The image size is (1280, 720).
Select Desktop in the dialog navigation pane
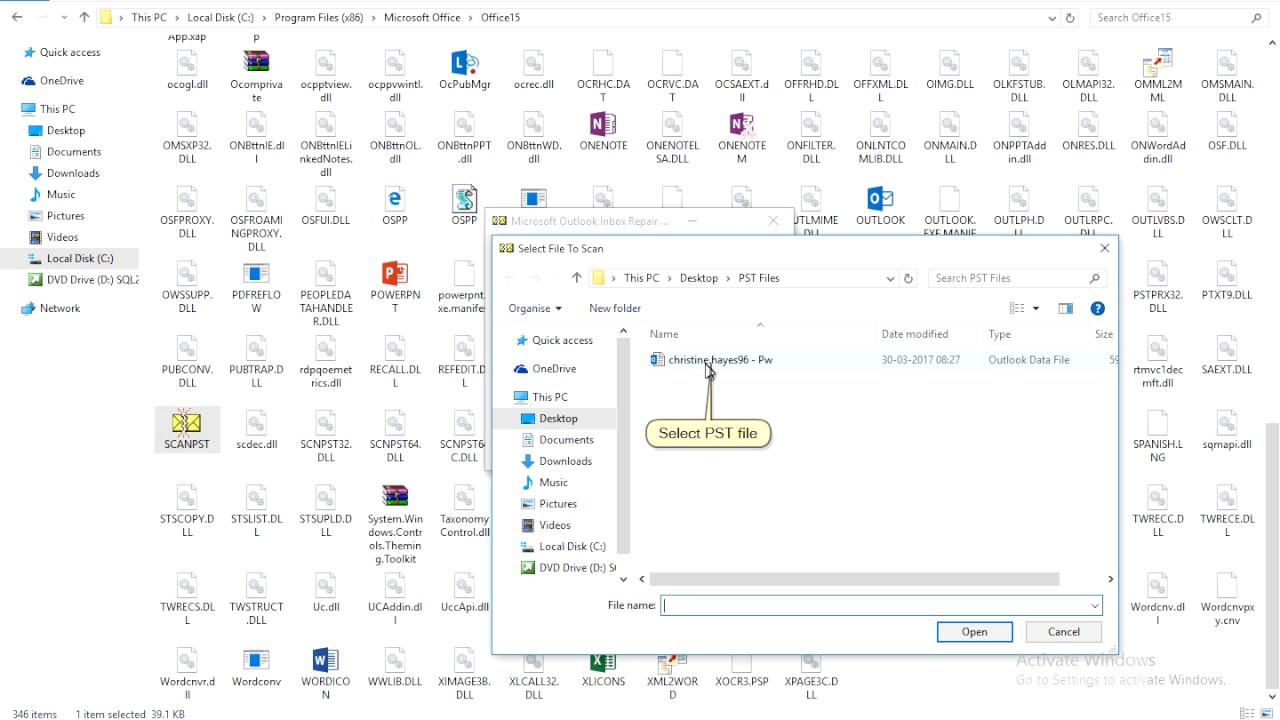pyautogui.click(x=558, y=418)
